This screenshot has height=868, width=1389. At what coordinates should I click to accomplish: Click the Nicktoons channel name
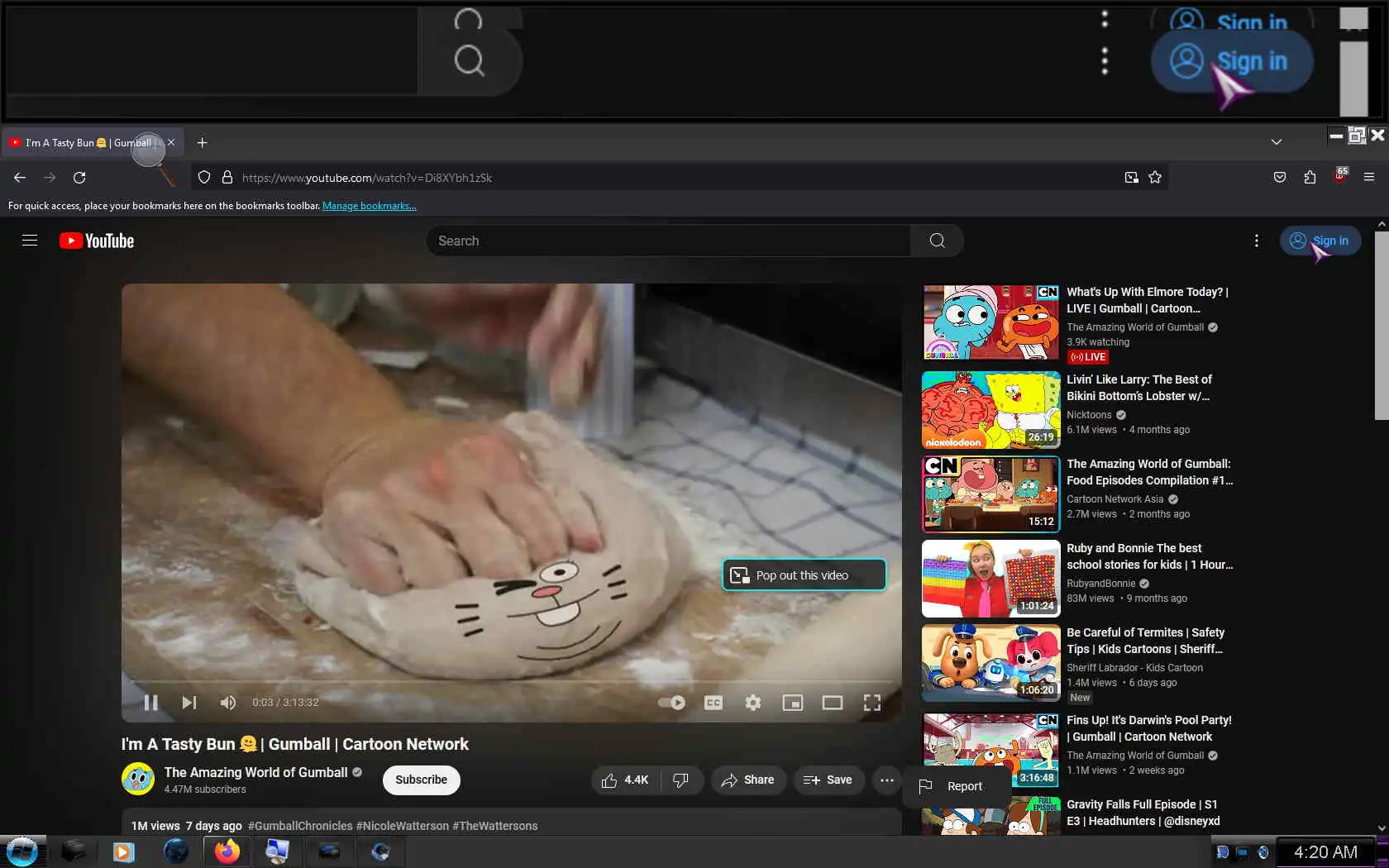1089,415
